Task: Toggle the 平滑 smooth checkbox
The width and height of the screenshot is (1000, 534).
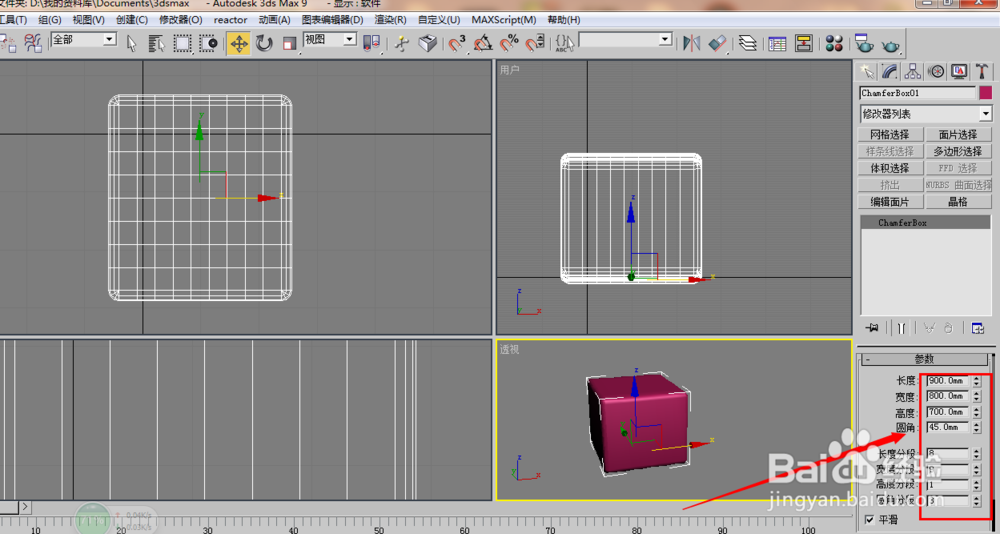Action: [869, 519]
